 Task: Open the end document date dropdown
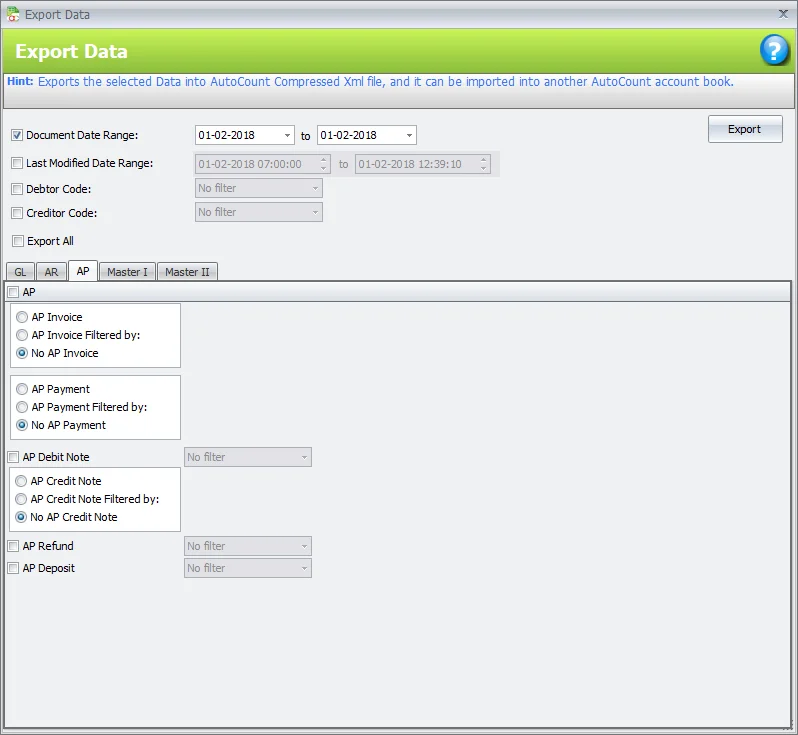point(409,136)
